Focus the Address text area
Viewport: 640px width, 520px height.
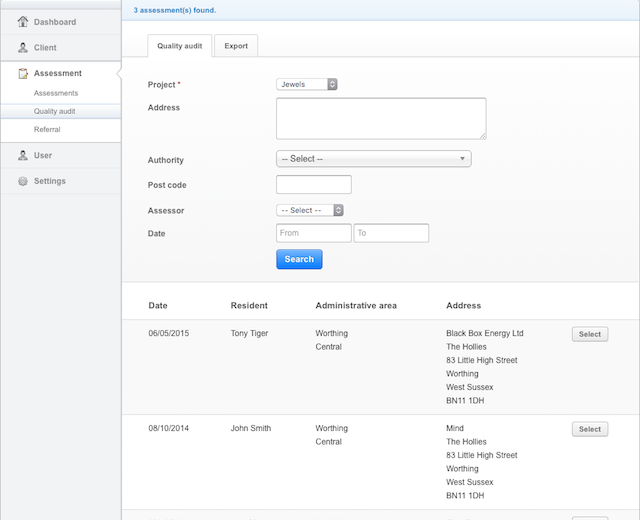(x=381, y=118)
